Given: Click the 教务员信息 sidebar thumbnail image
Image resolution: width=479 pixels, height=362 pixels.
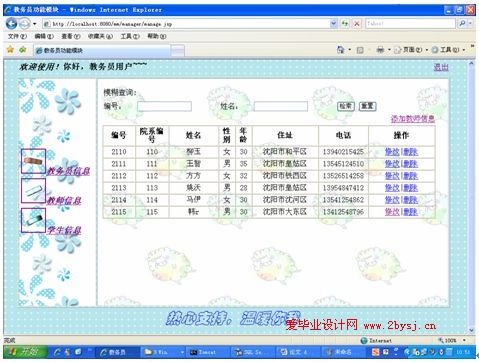Looking at the screenshot, I should [33, 161].
